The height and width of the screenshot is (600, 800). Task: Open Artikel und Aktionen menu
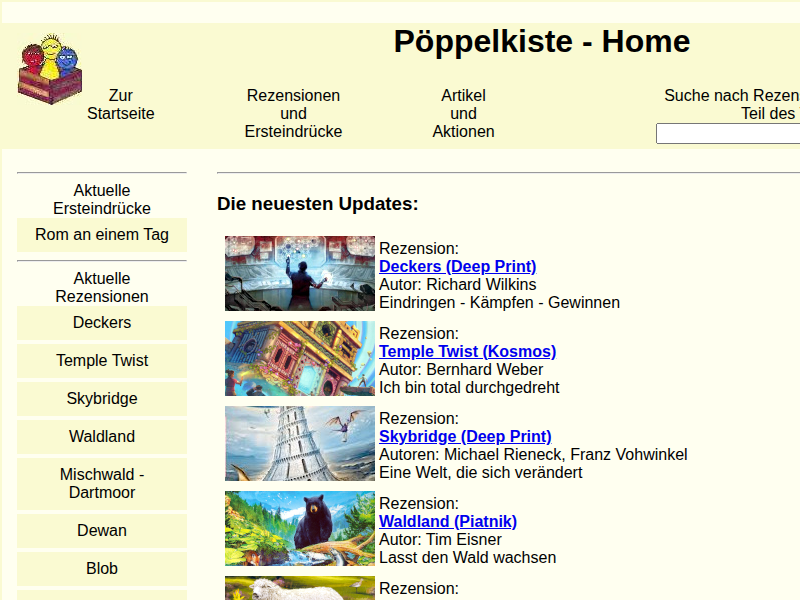(463, 113)
